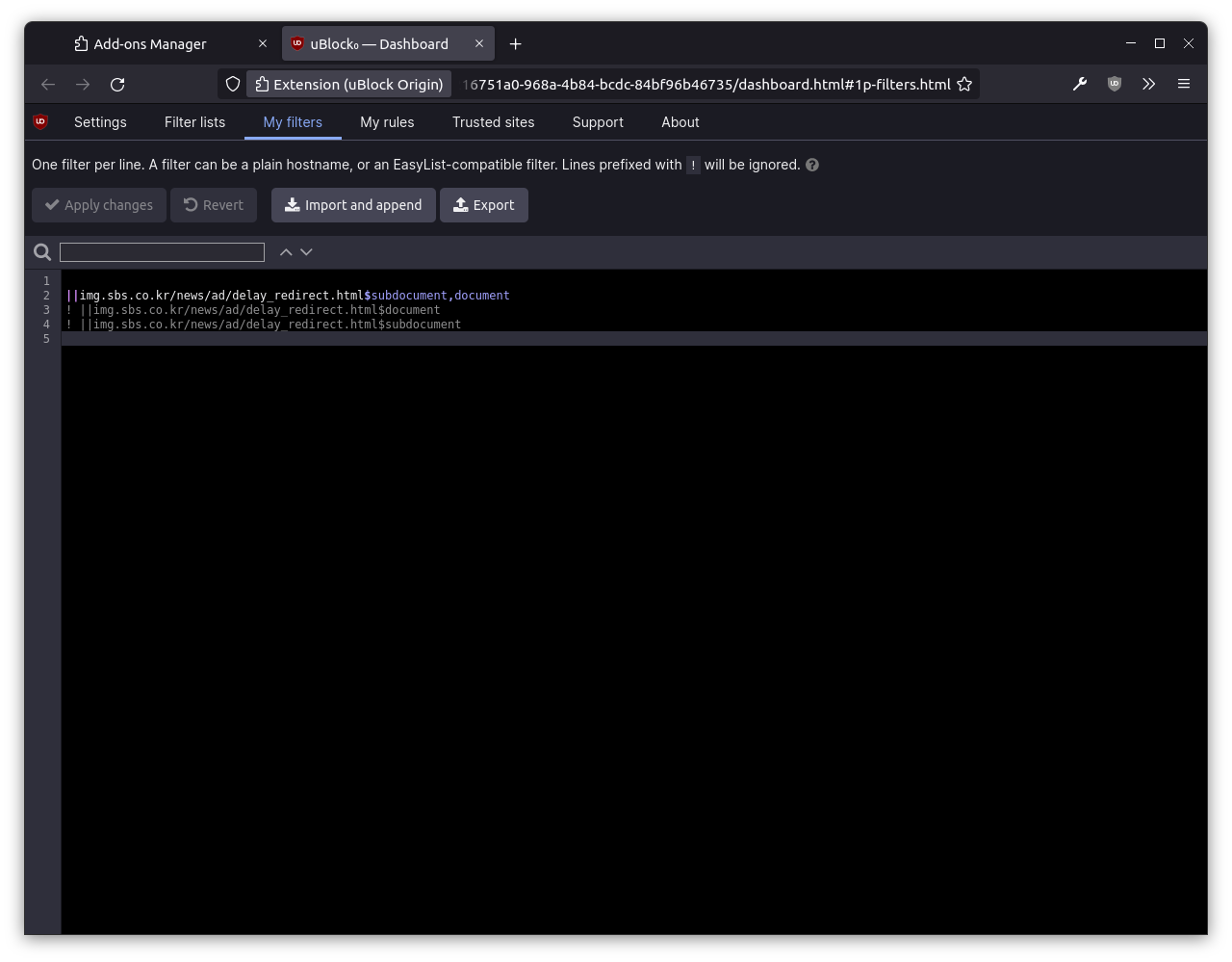
Task: Export filters with the Export button
Action: pos(483,205)
